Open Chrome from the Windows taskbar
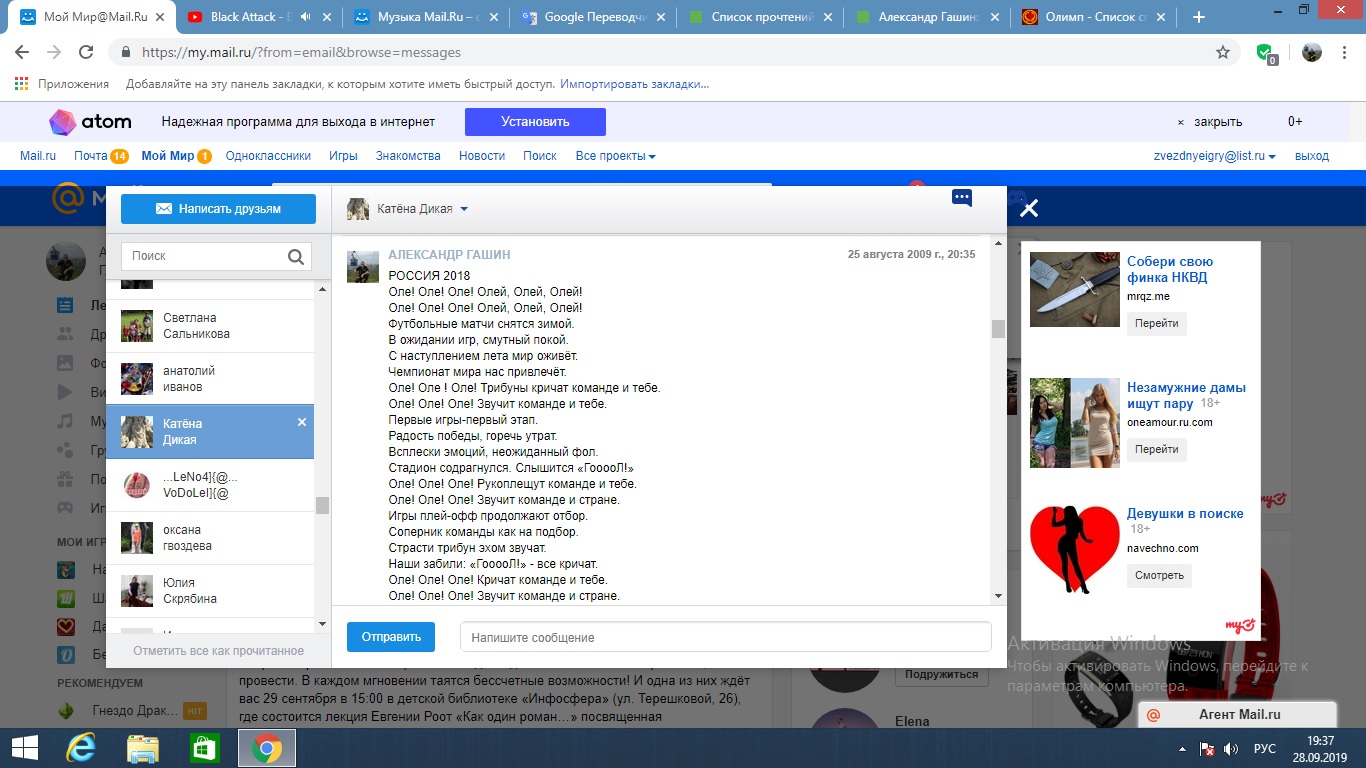Viewport: 1366px width, 768px height. [x=266, y=748]
